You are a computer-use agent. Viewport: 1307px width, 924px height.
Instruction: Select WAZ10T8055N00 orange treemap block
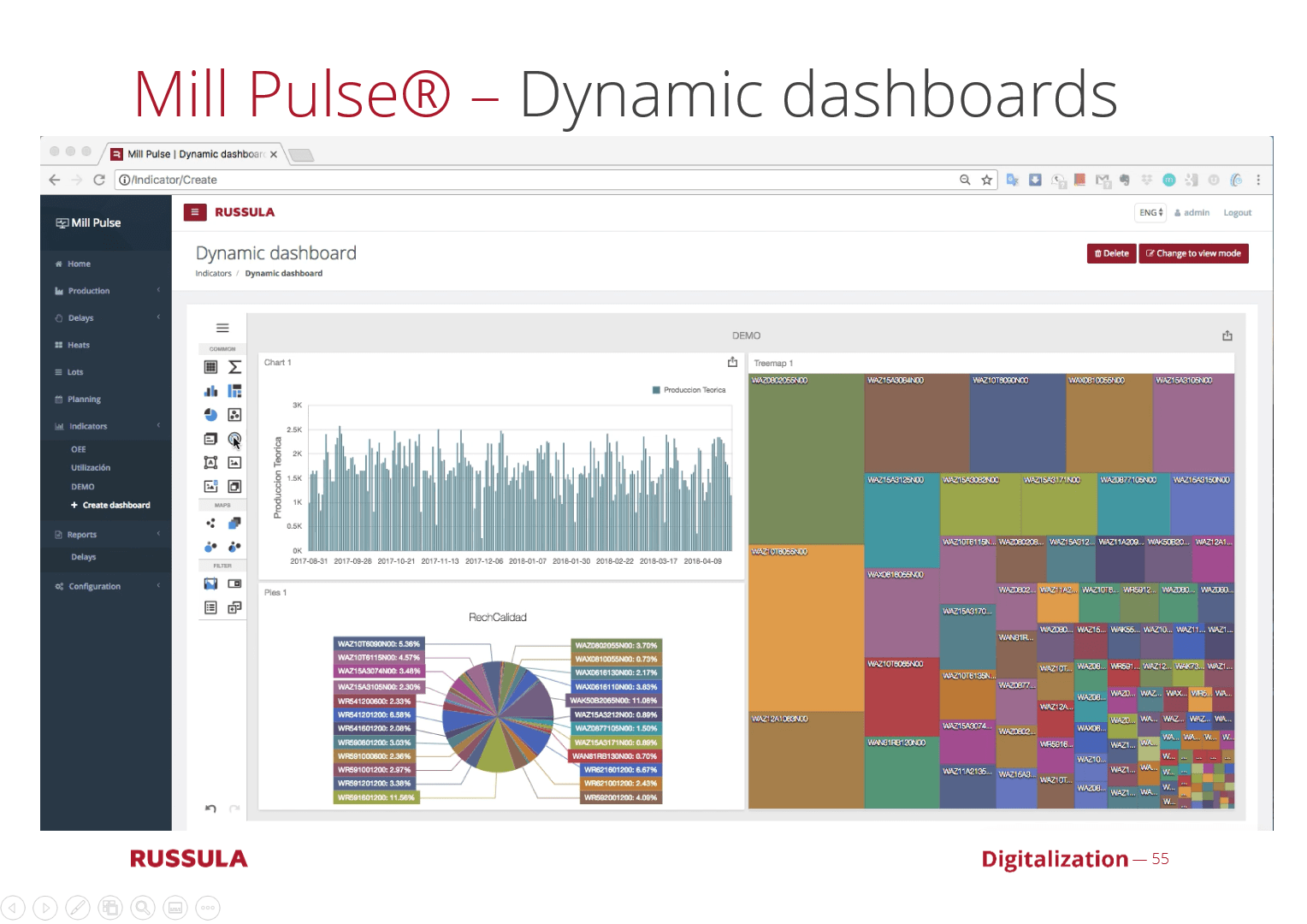coord(806,628)
